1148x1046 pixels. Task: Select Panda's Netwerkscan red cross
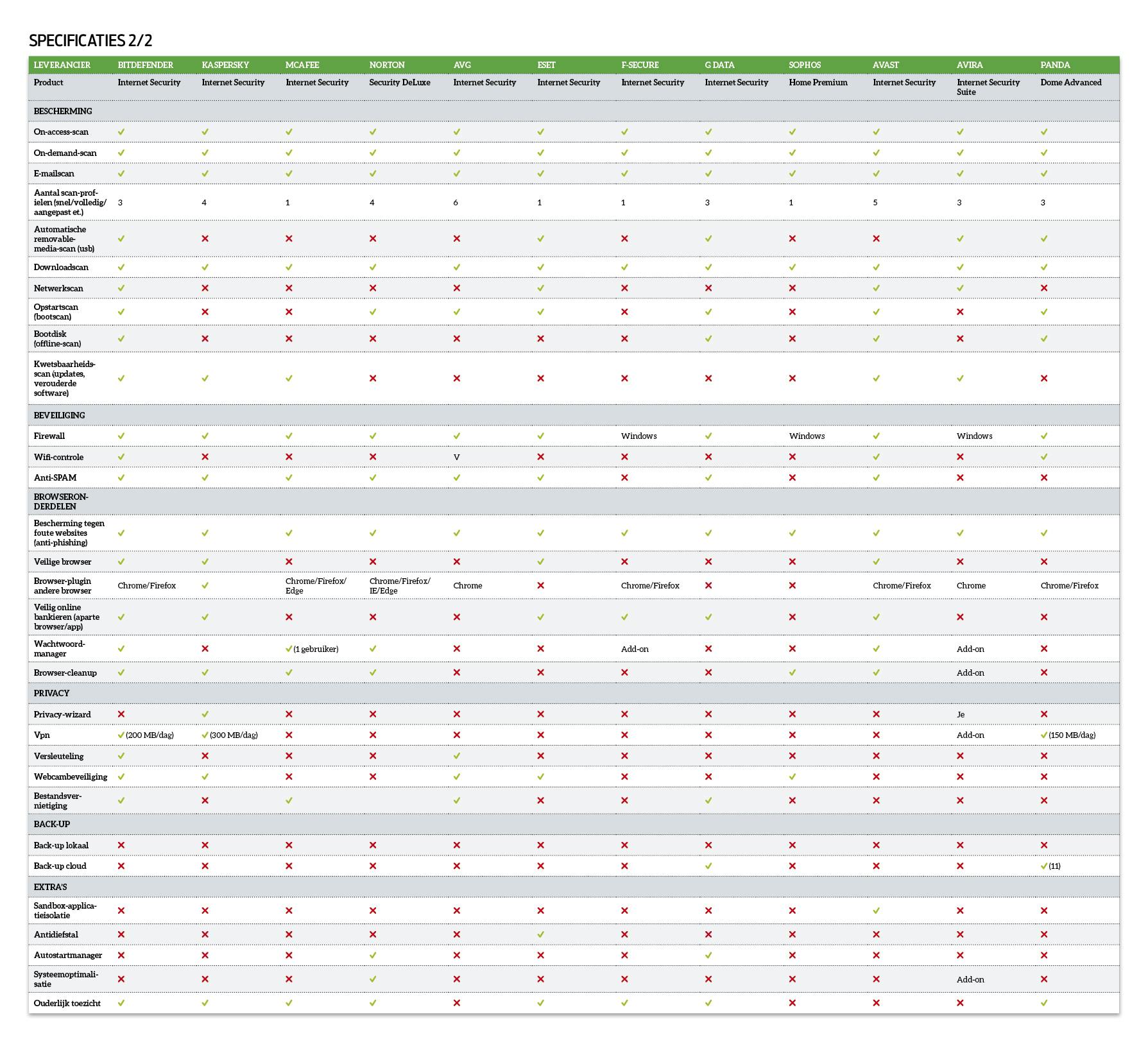pos(1044,288)
